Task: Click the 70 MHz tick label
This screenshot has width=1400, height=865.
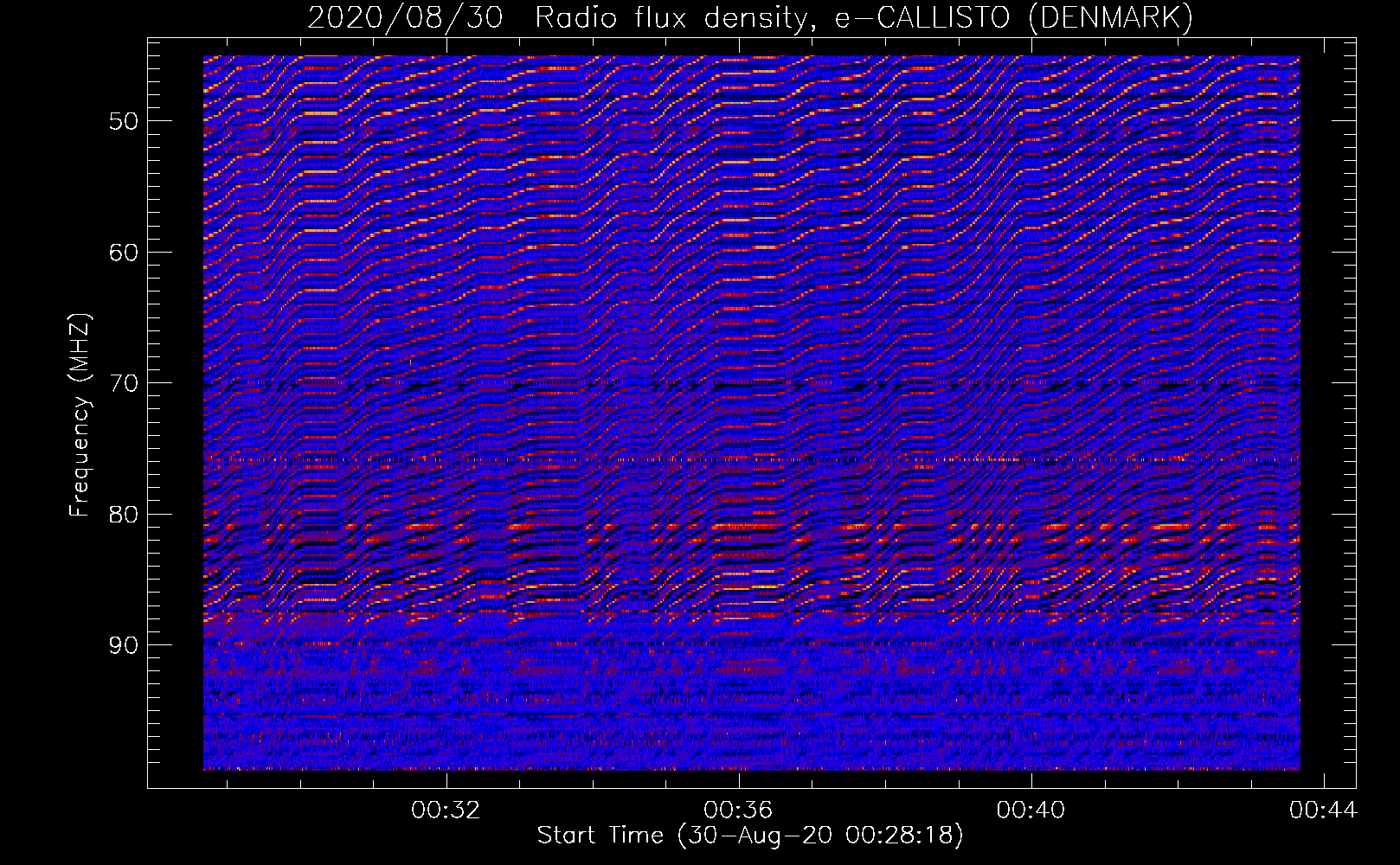Action: [x=124, y=383]
